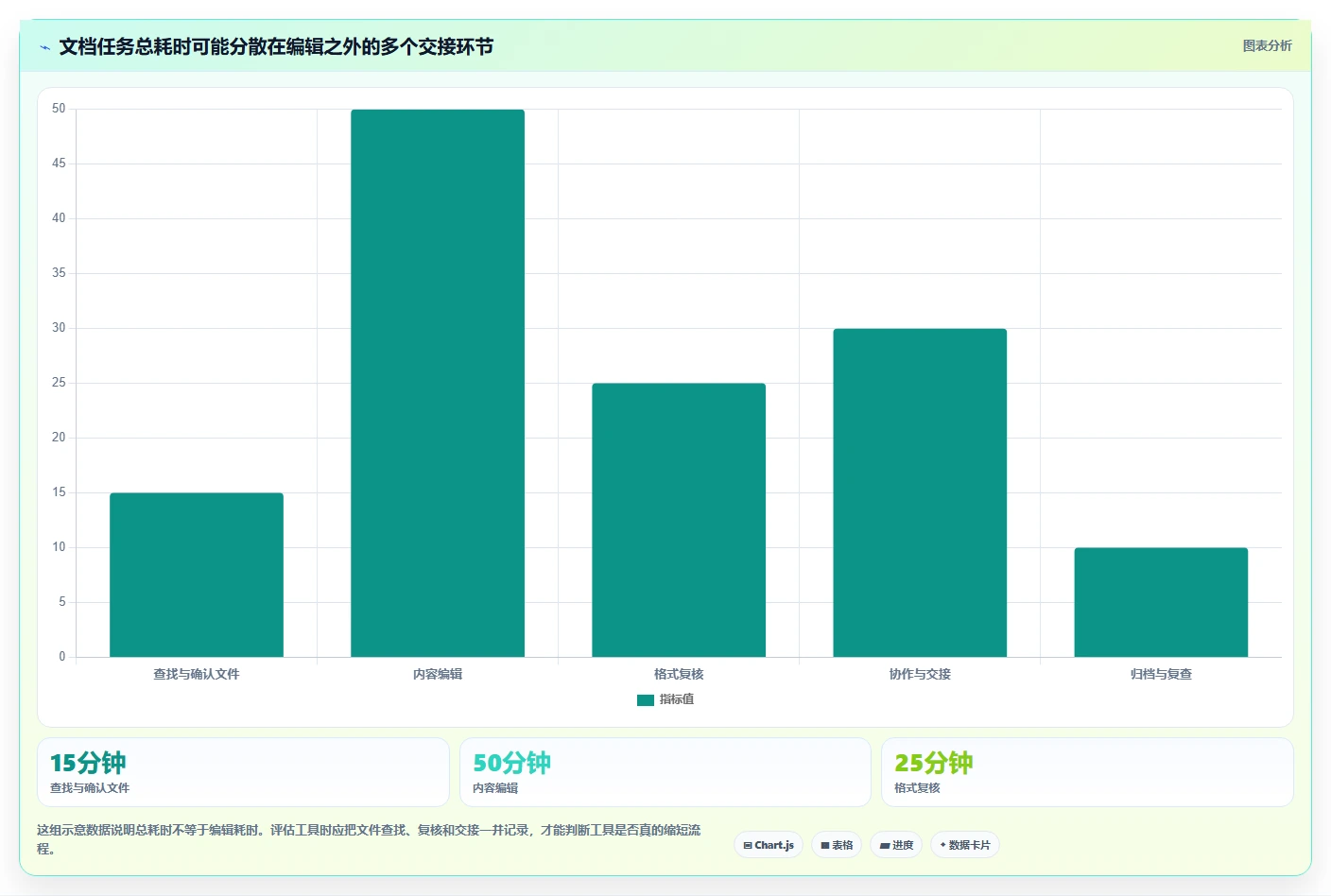Click the 50分钟 value text
This screenshot has height=896, width=1331.
coord(511,763)
